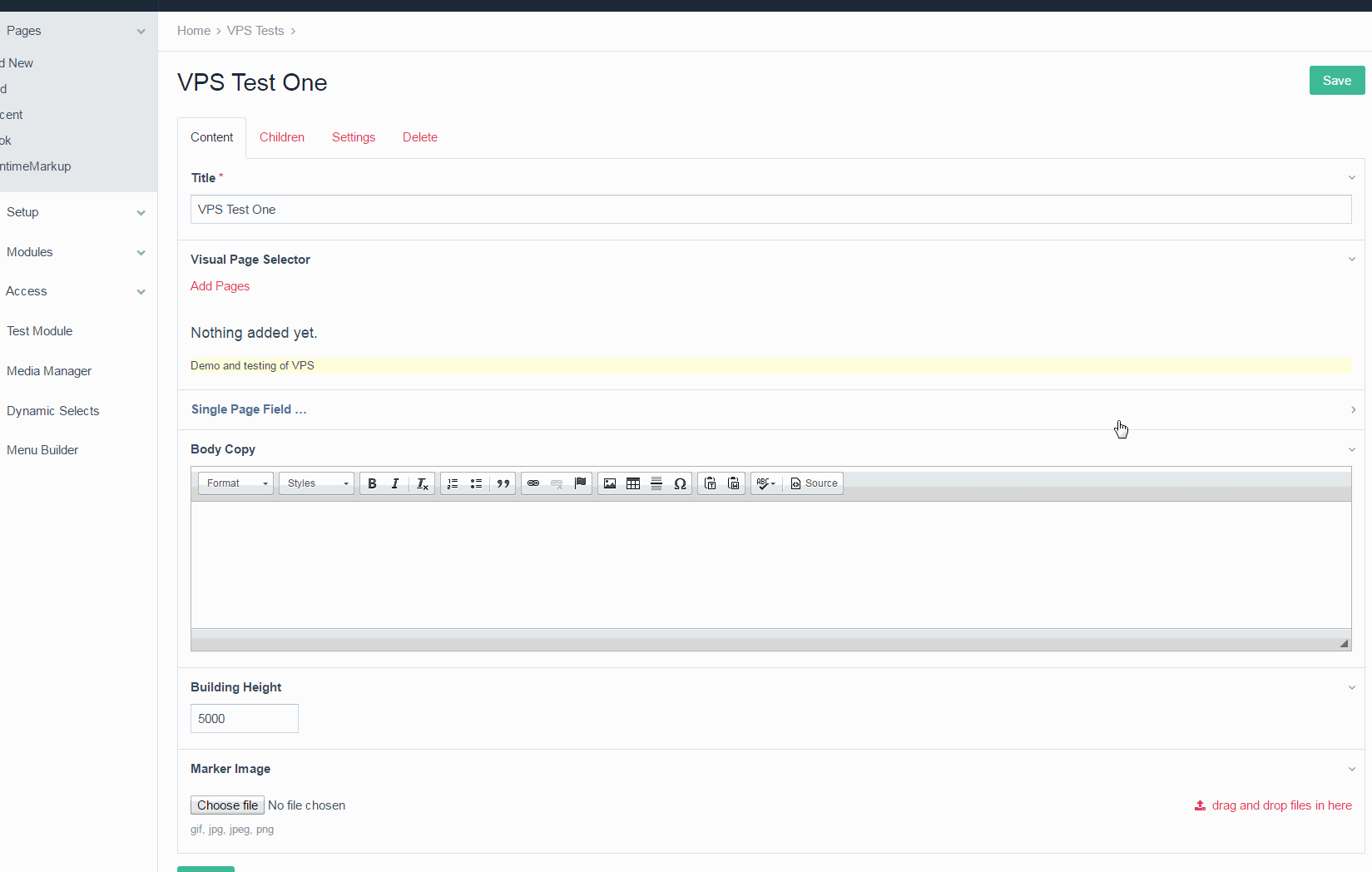Viewport: 1372px width, 872px height.
Task: Click the Add Pages link
Action: pos(220,286)
